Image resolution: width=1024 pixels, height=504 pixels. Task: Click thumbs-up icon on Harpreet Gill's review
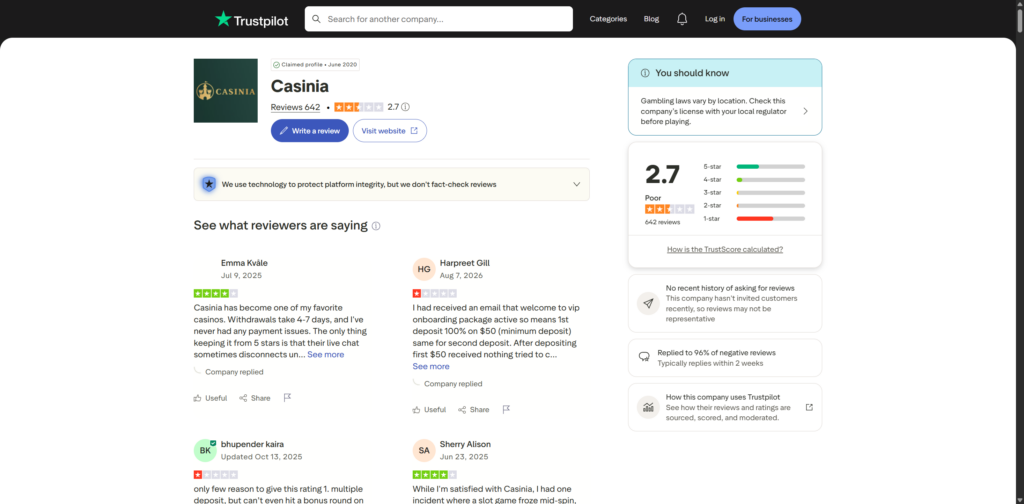click(x=416, y=409)
